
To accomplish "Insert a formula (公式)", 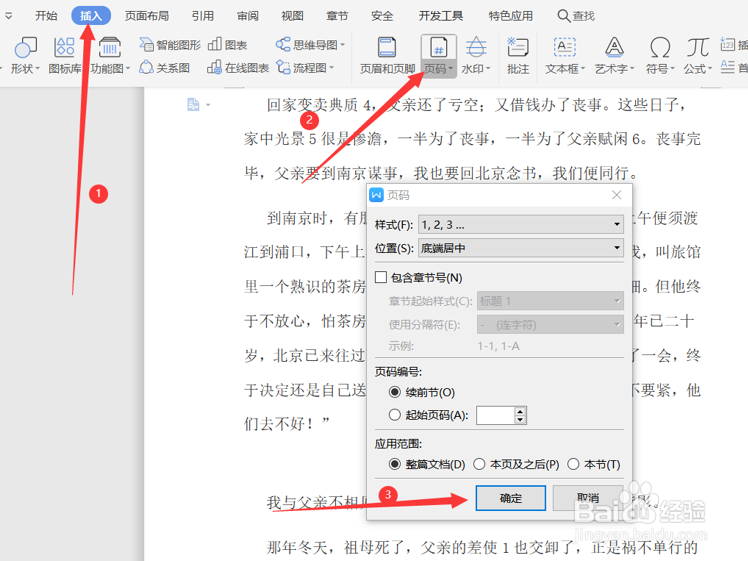I will click(697, 55).
